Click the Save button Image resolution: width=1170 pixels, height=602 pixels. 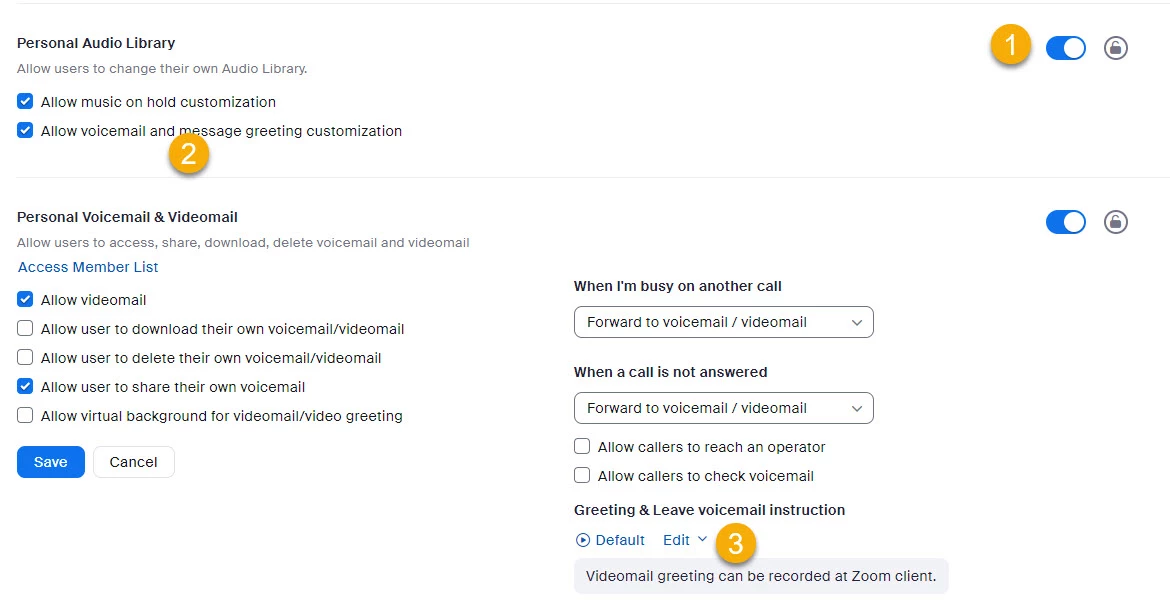click(x=50, y=462)
